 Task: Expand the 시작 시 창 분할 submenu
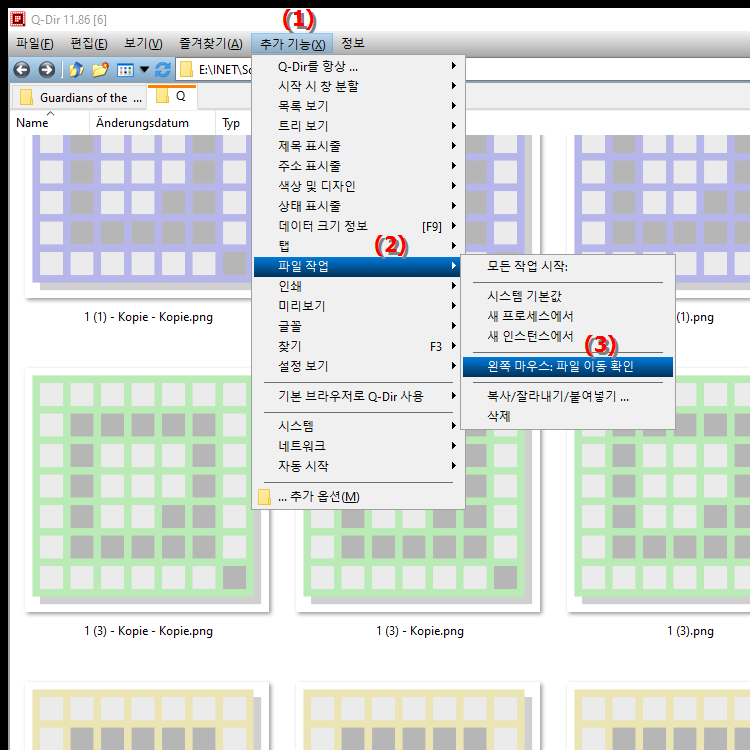[x=358, y=86]
